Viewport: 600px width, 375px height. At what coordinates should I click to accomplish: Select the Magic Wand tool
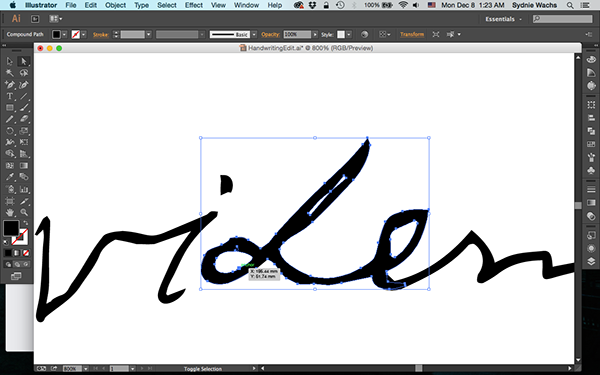(x=10, y=73)
